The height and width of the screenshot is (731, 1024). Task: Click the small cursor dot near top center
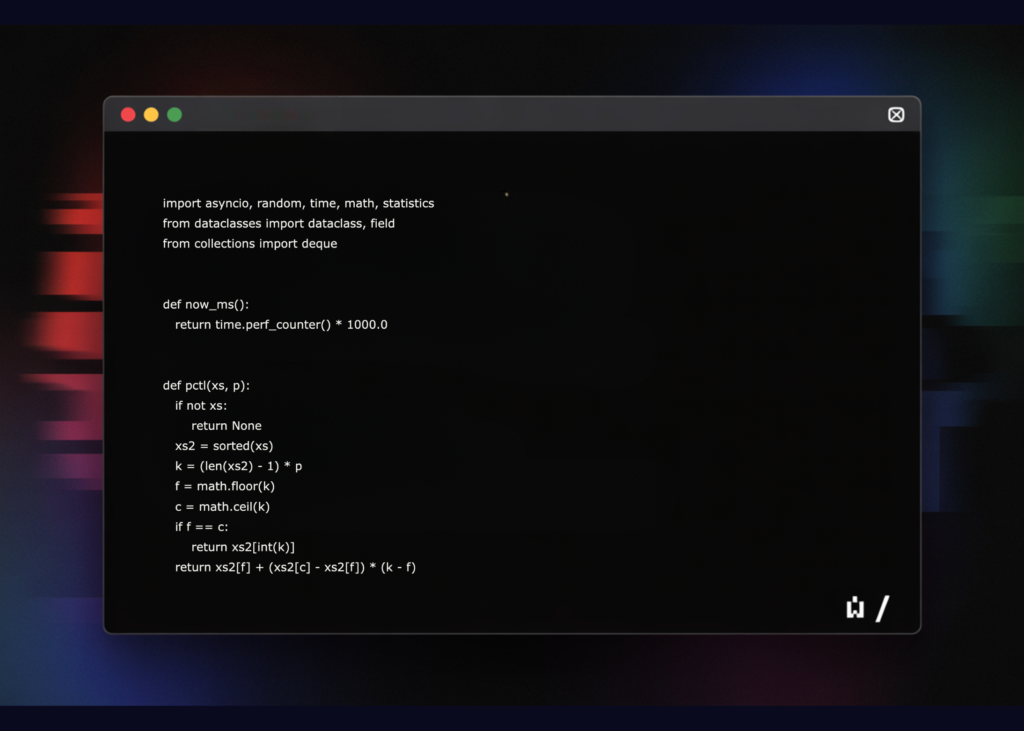507,194
